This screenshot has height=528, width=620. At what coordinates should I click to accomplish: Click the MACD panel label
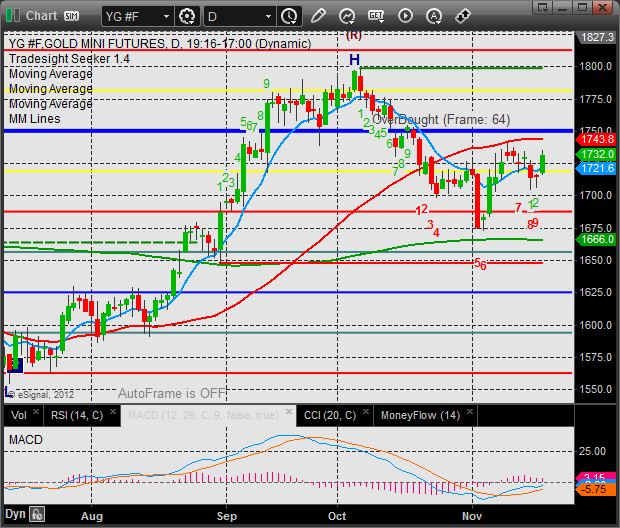click(x=26, y=439)
